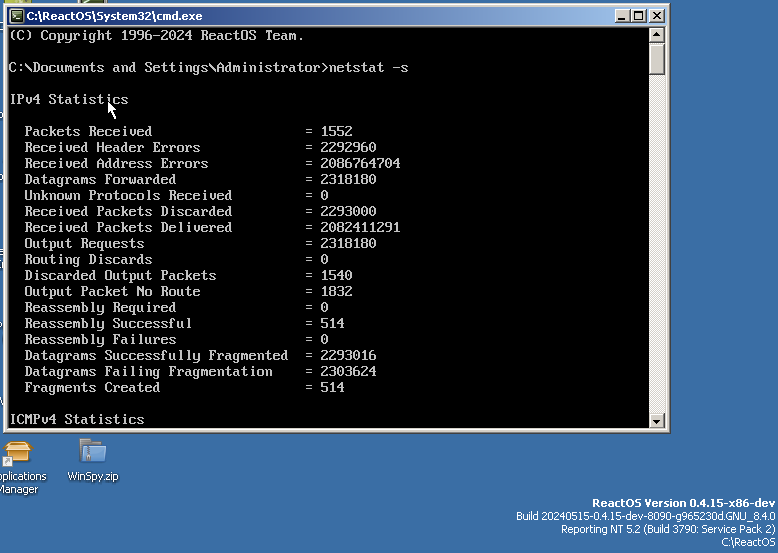The width and height of the screenshot is (778, 553).
Task: Click 'Datagrams Successfully Fragmented' label
Action: click(x=156, y=355)
